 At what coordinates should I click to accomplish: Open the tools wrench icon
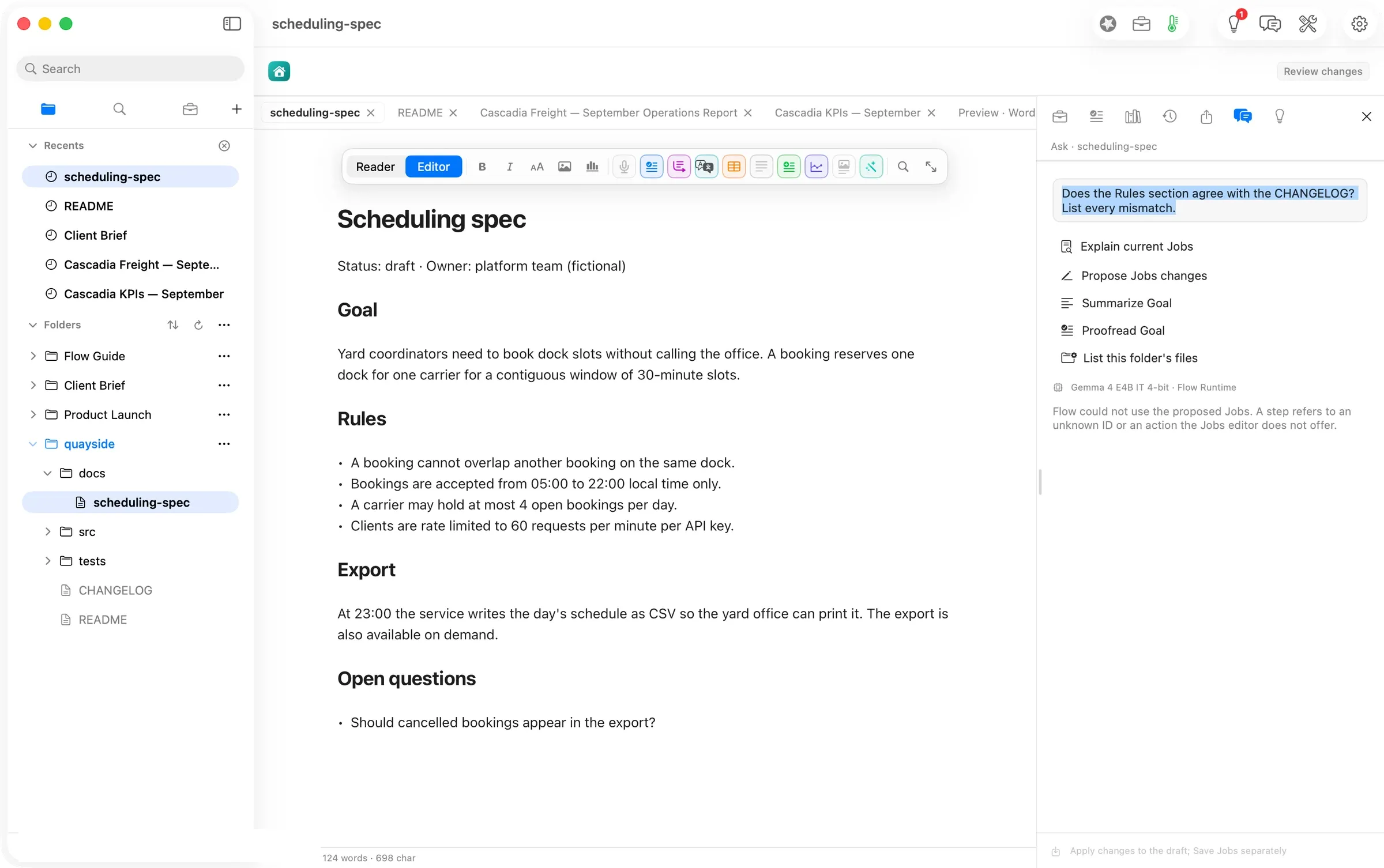coord(1307,24)
